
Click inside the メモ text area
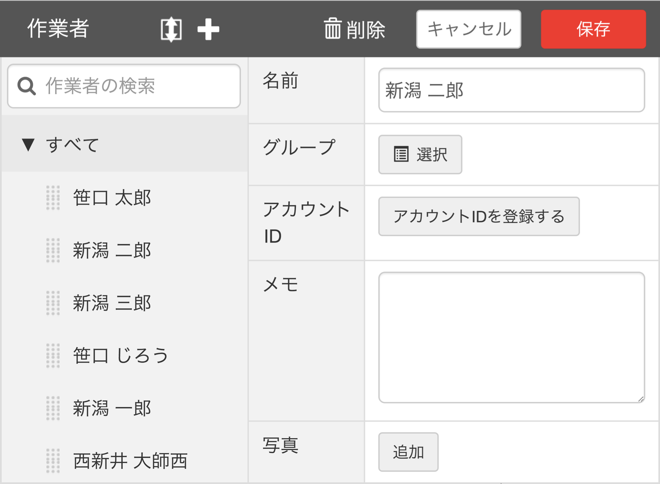click(511, 337)
